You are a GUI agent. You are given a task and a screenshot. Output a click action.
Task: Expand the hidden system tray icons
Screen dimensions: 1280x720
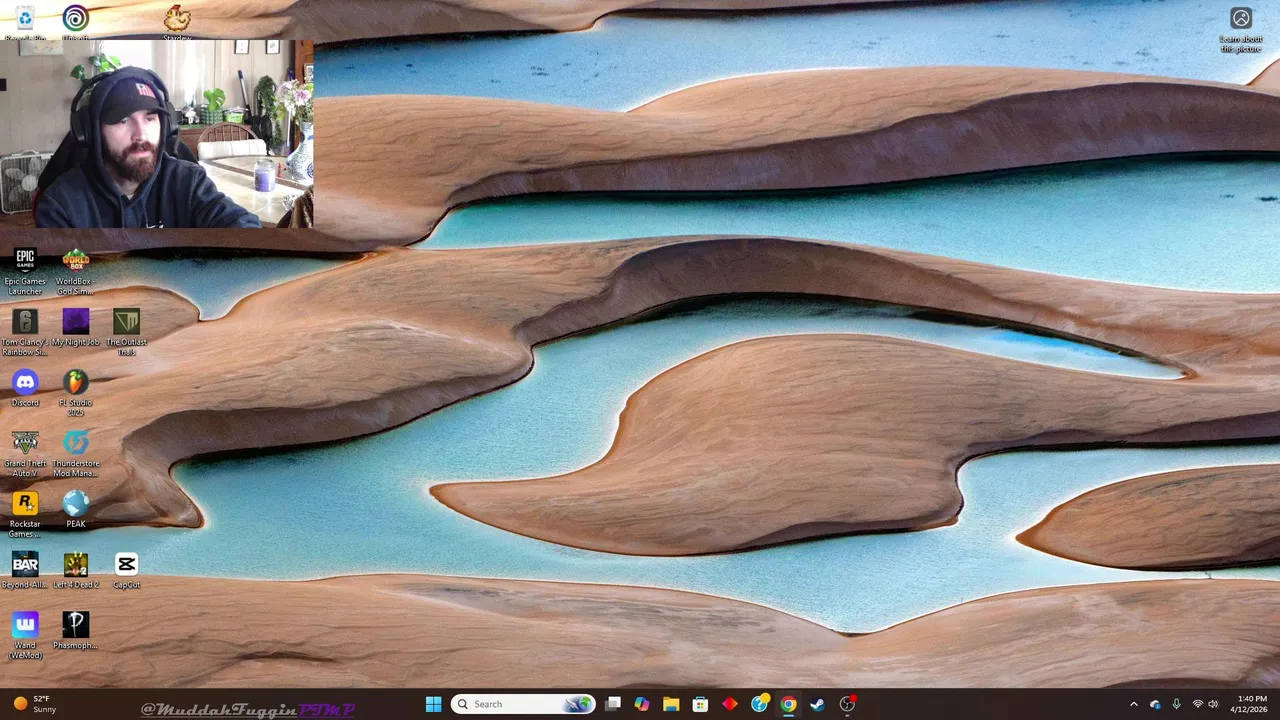[1133, 704]
